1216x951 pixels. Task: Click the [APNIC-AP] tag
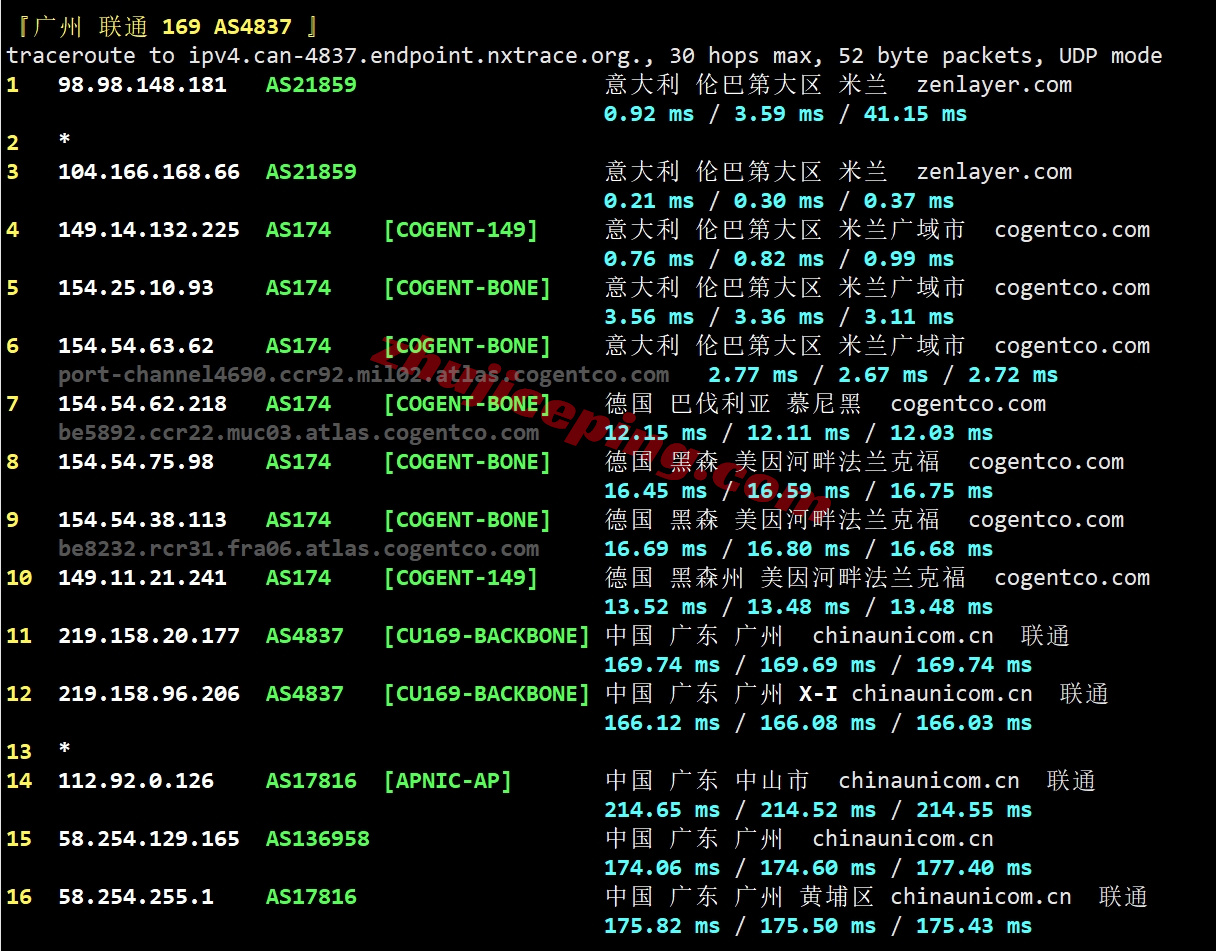click(x=448, y=781)
